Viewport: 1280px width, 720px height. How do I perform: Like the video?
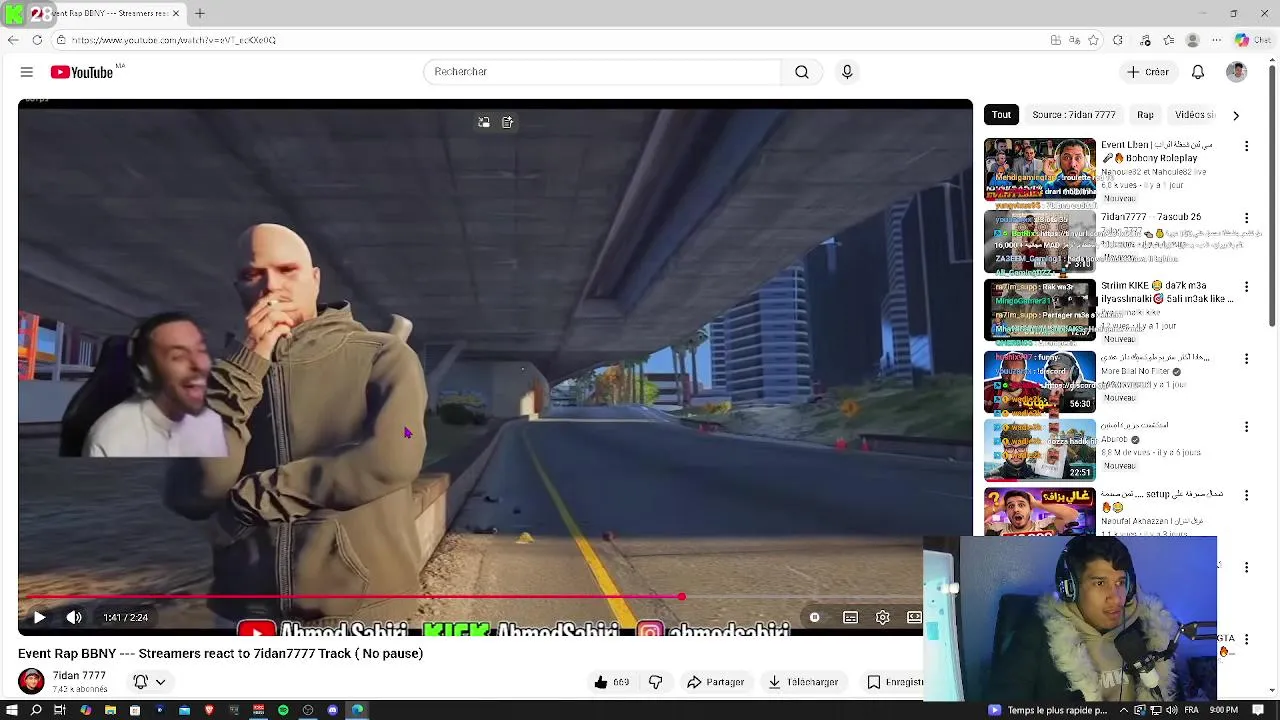tap(610, 682)
